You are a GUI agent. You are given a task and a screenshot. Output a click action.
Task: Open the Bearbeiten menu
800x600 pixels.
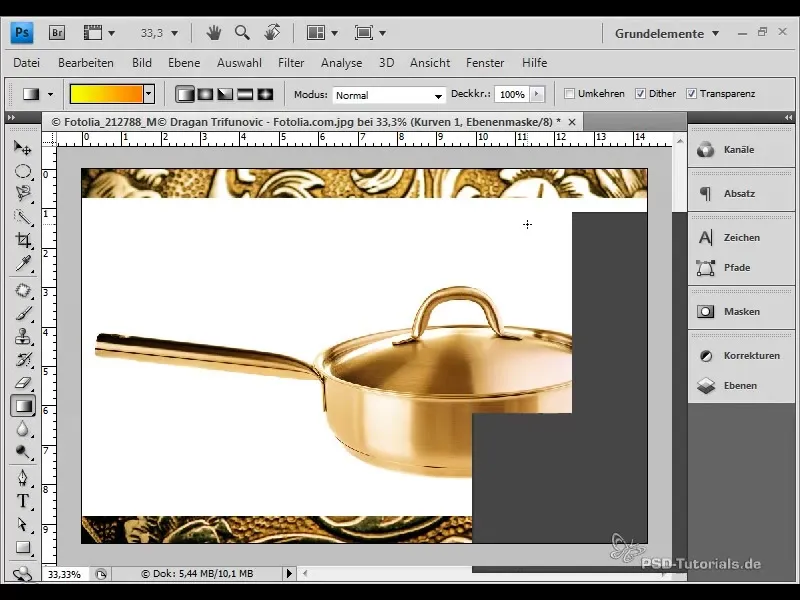pos(86,63)
